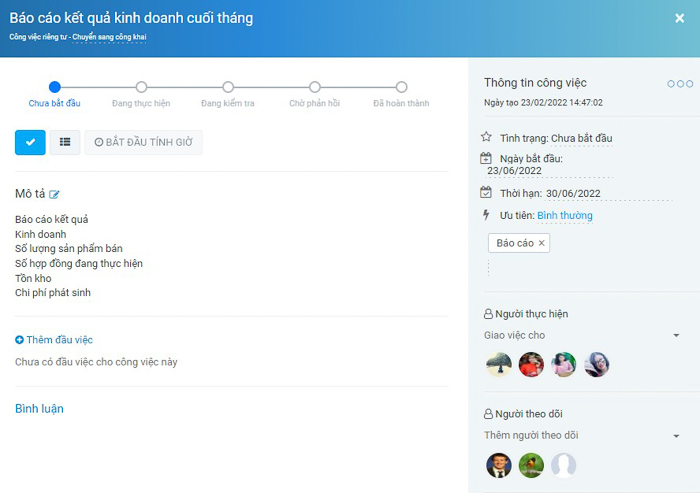The width and height of the screenshot is (700, 493).
Task: Select the assignee avatar with glasses
Action: click(596, 364)
